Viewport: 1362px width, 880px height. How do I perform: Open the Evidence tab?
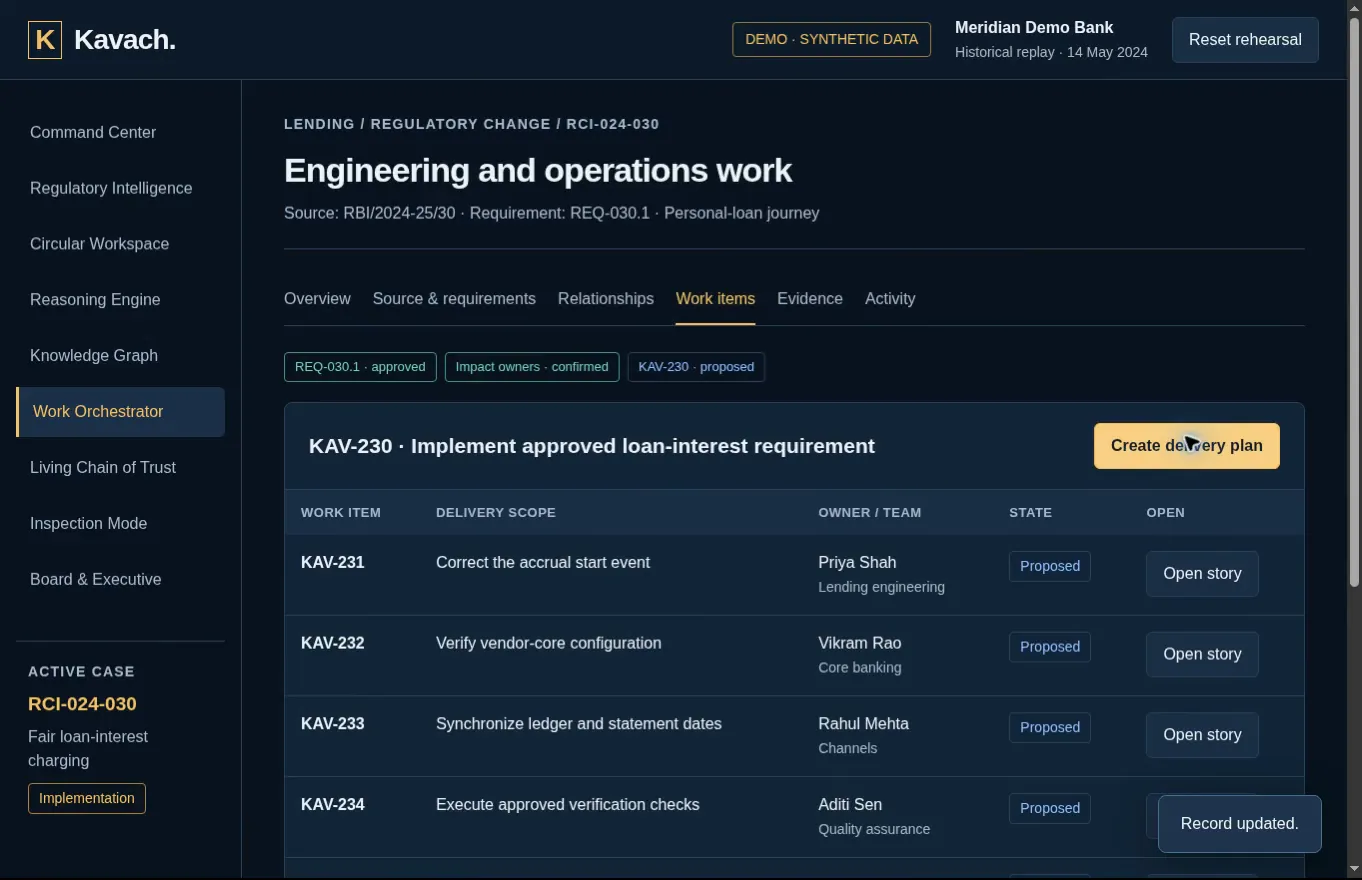click(x=810, y=299)
